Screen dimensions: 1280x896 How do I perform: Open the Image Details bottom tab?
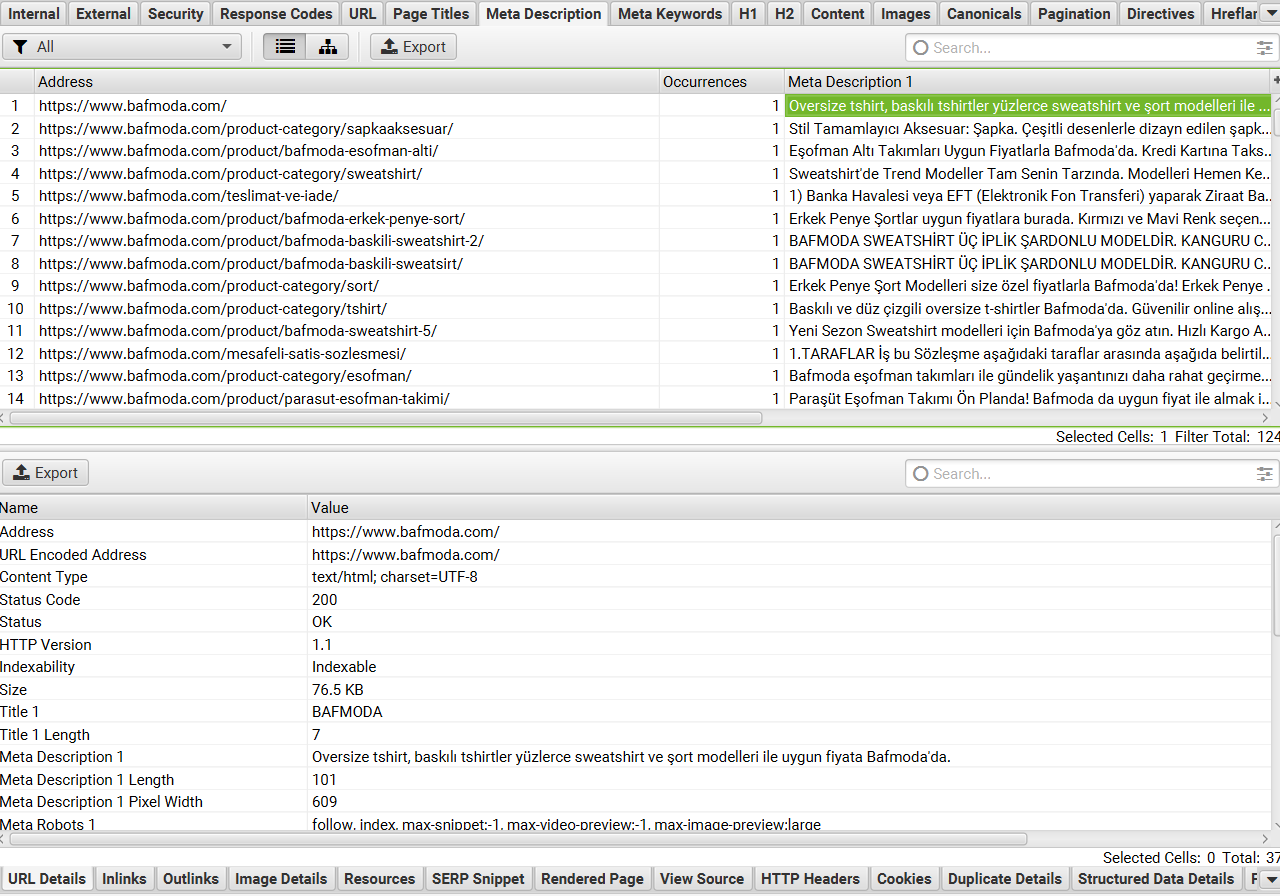(281, 879)
